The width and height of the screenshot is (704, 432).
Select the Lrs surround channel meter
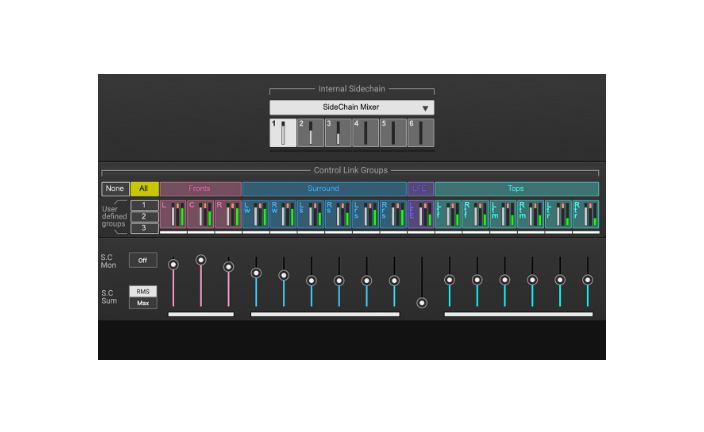click(x=365, y=215)
